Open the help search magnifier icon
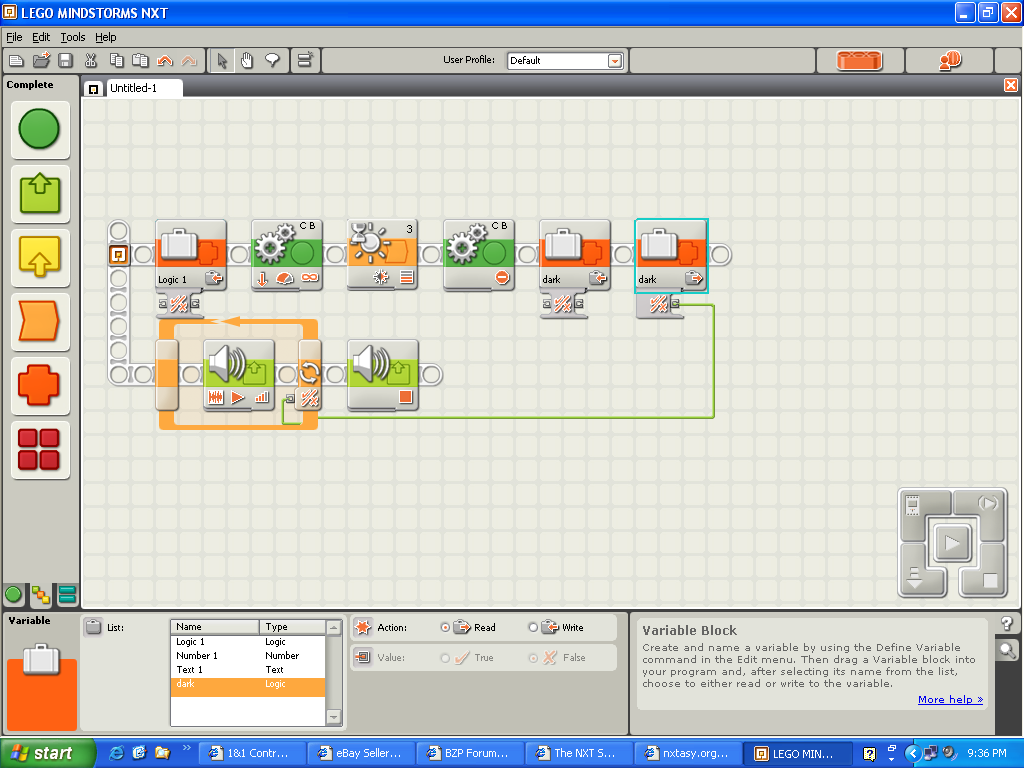This screenshot has height=768, width=1024. tap(1007, 649)
